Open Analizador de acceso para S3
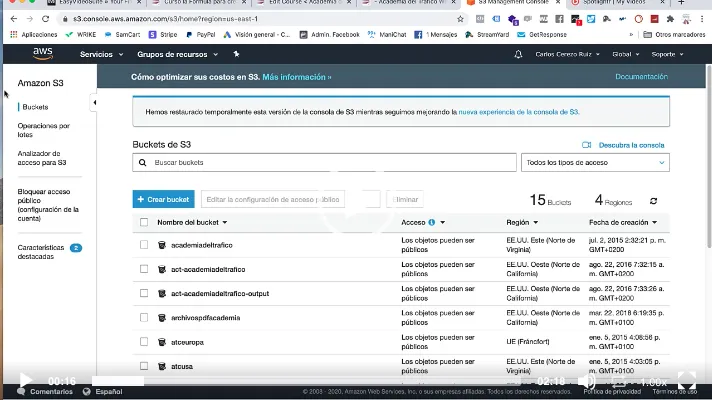 (x=42, y=158)
